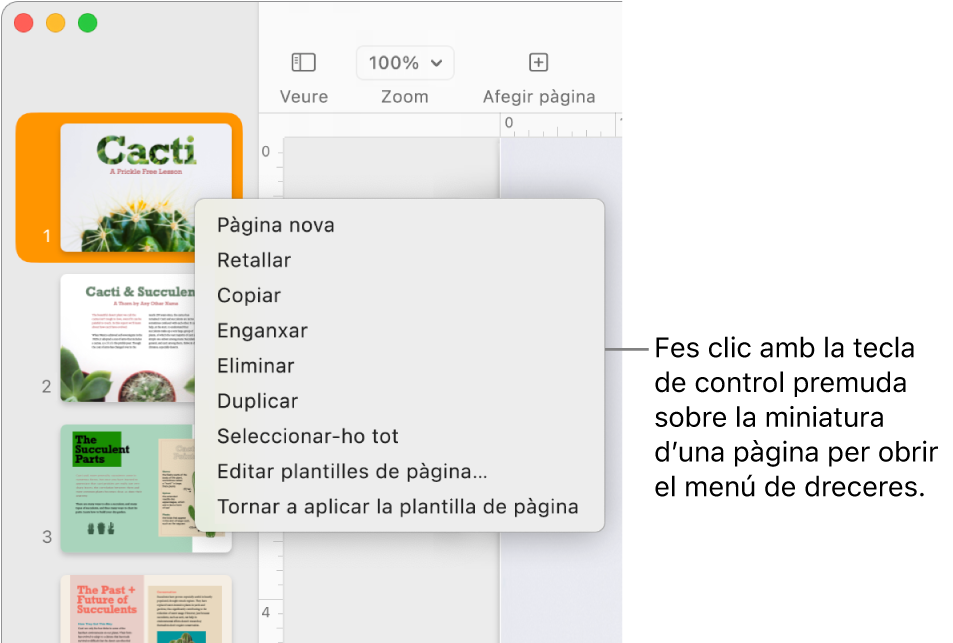Click the Veure sidebar view icon
The image size is (953, 643).
(x=303, y=63)
